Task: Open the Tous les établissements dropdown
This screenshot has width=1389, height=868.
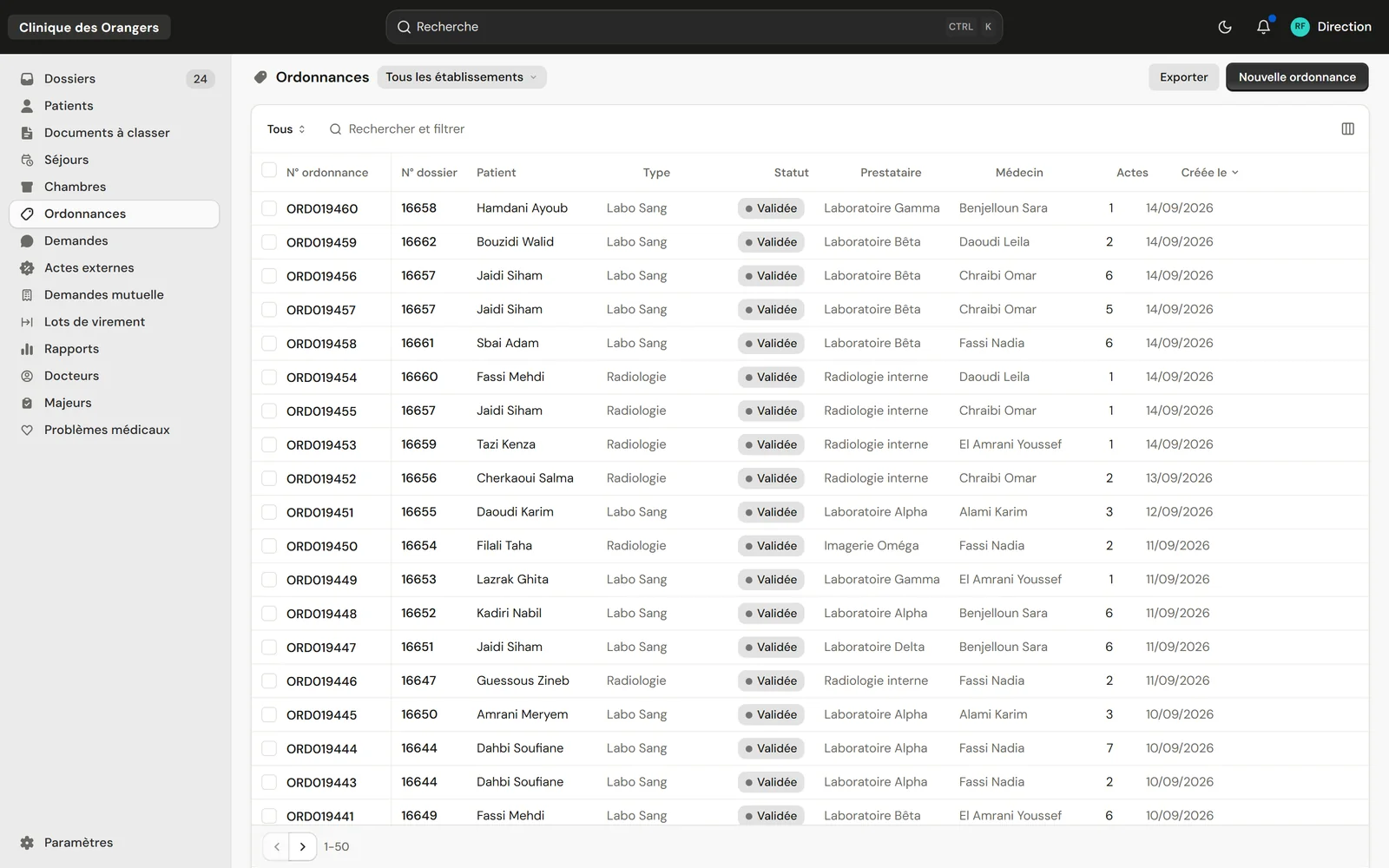Action: click(x=462, y=77)
